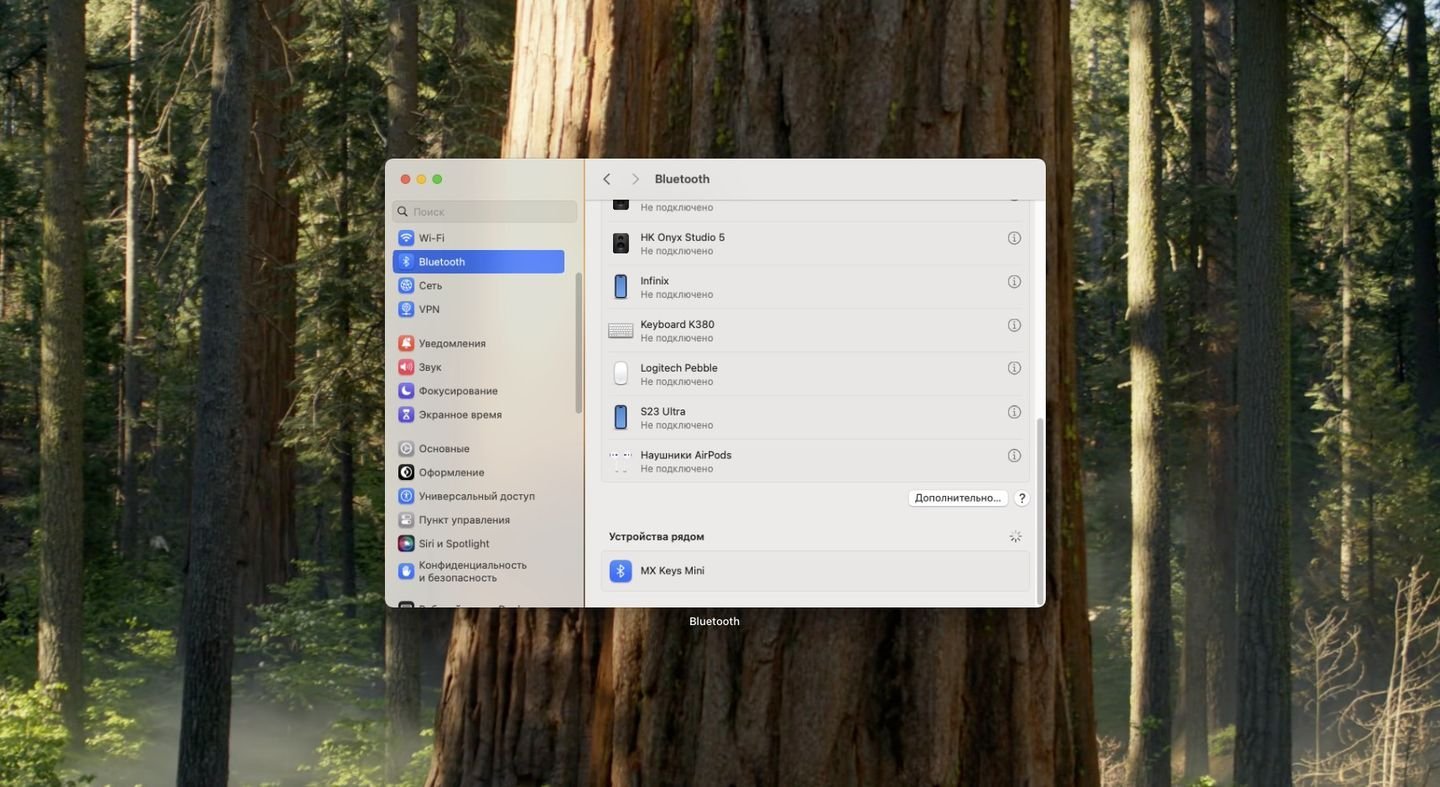Click inside the Поиск search field

point(485,212)
